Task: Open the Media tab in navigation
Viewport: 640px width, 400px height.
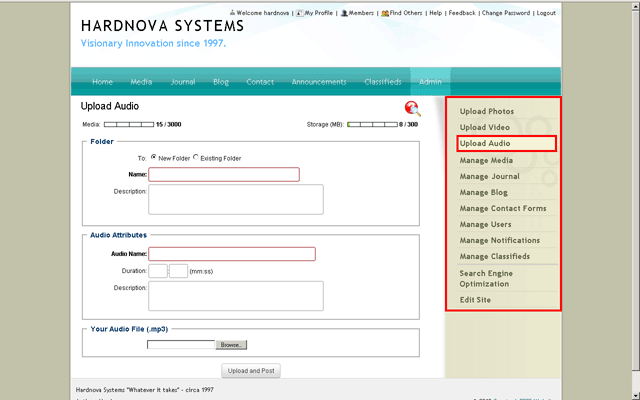Action: point(142,82)
